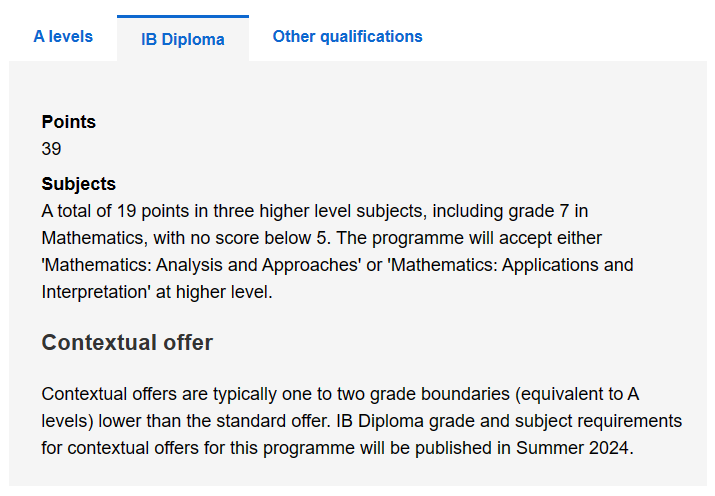This screenshot has height=496, width=715.
Task: Click the points value 39
Action: [51, 149]
